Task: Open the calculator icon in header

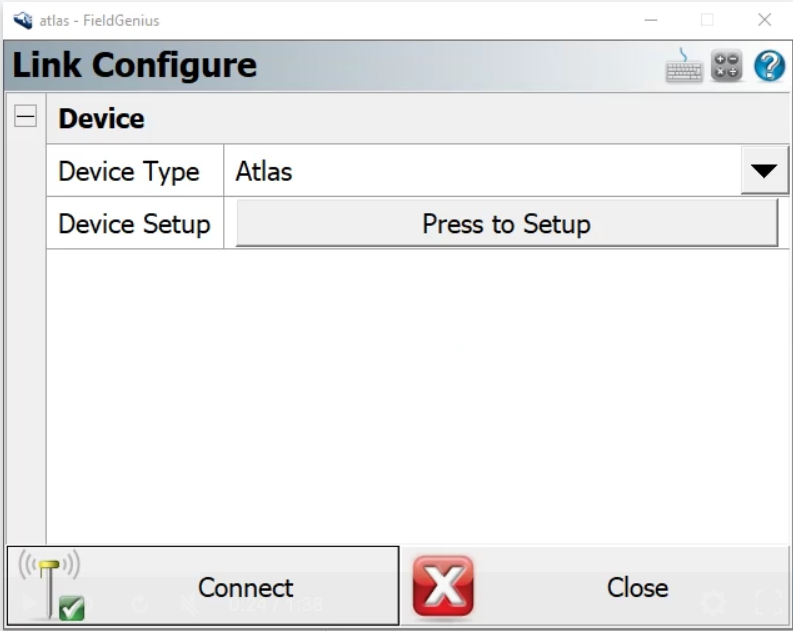Action: pos(727,66)
